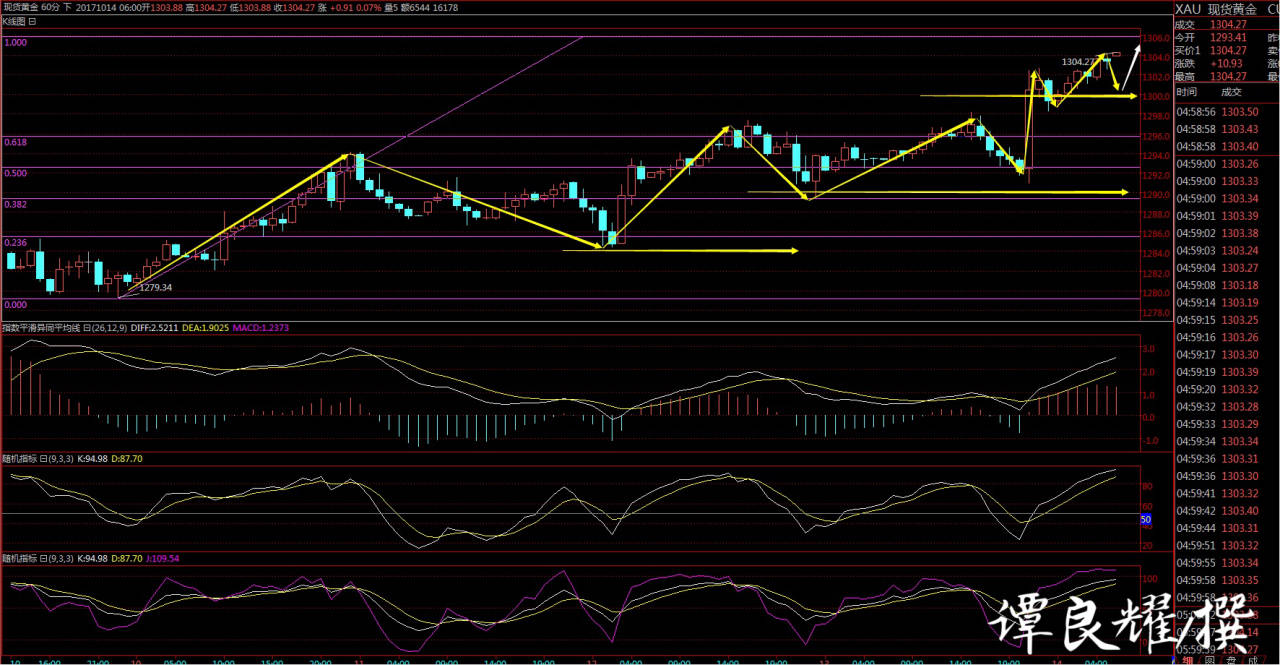Screen dimensions: 1280x665
Task: Select the 0.618 Fibonacci level label
Action: (15, 142)
